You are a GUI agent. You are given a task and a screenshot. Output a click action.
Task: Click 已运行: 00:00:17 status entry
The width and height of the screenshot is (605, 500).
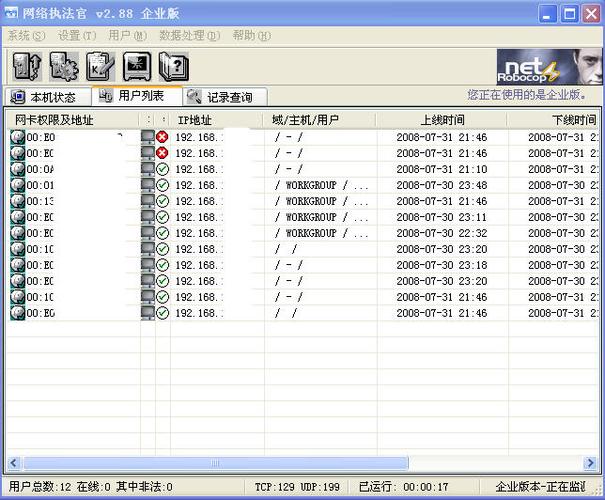[404, 487]
